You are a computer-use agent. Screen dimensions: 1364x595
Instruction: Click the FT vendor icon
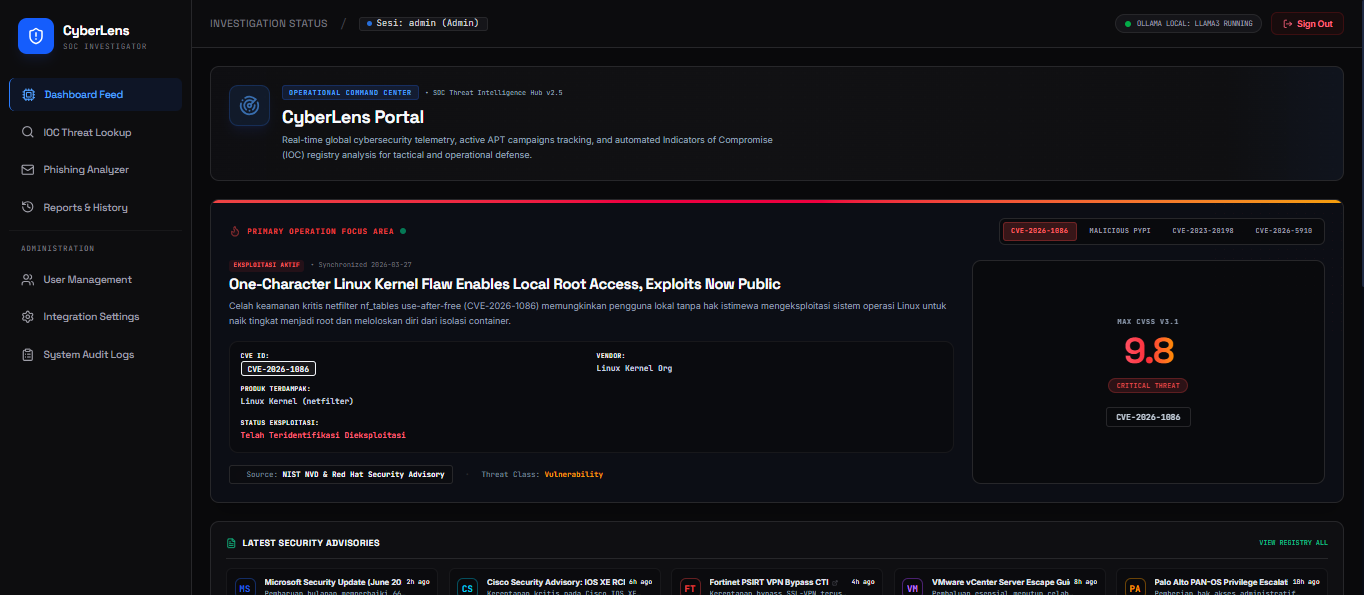pyautogui.click(x=690, y=588)
